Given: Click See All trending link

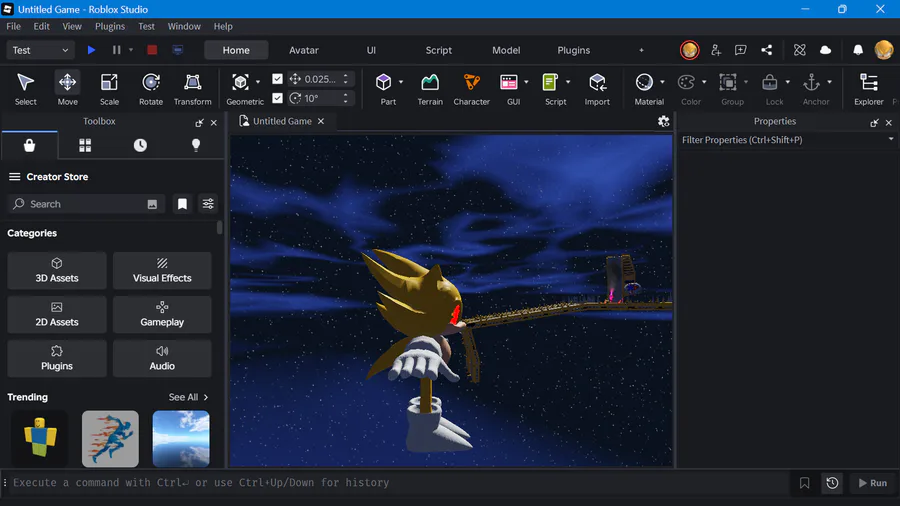Looking at the screenshot, I should (x=188, y=397).
